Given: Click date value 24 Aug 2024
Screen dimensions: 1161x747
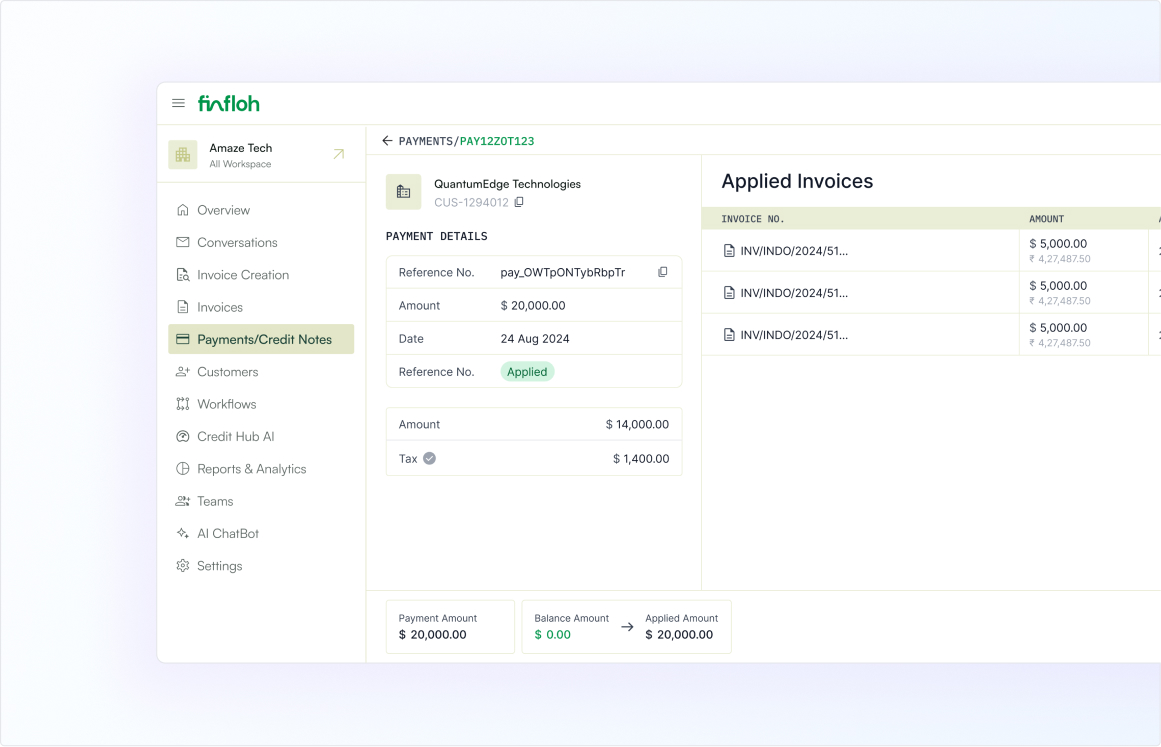Looking at the screenshot, I should [535, 338].
